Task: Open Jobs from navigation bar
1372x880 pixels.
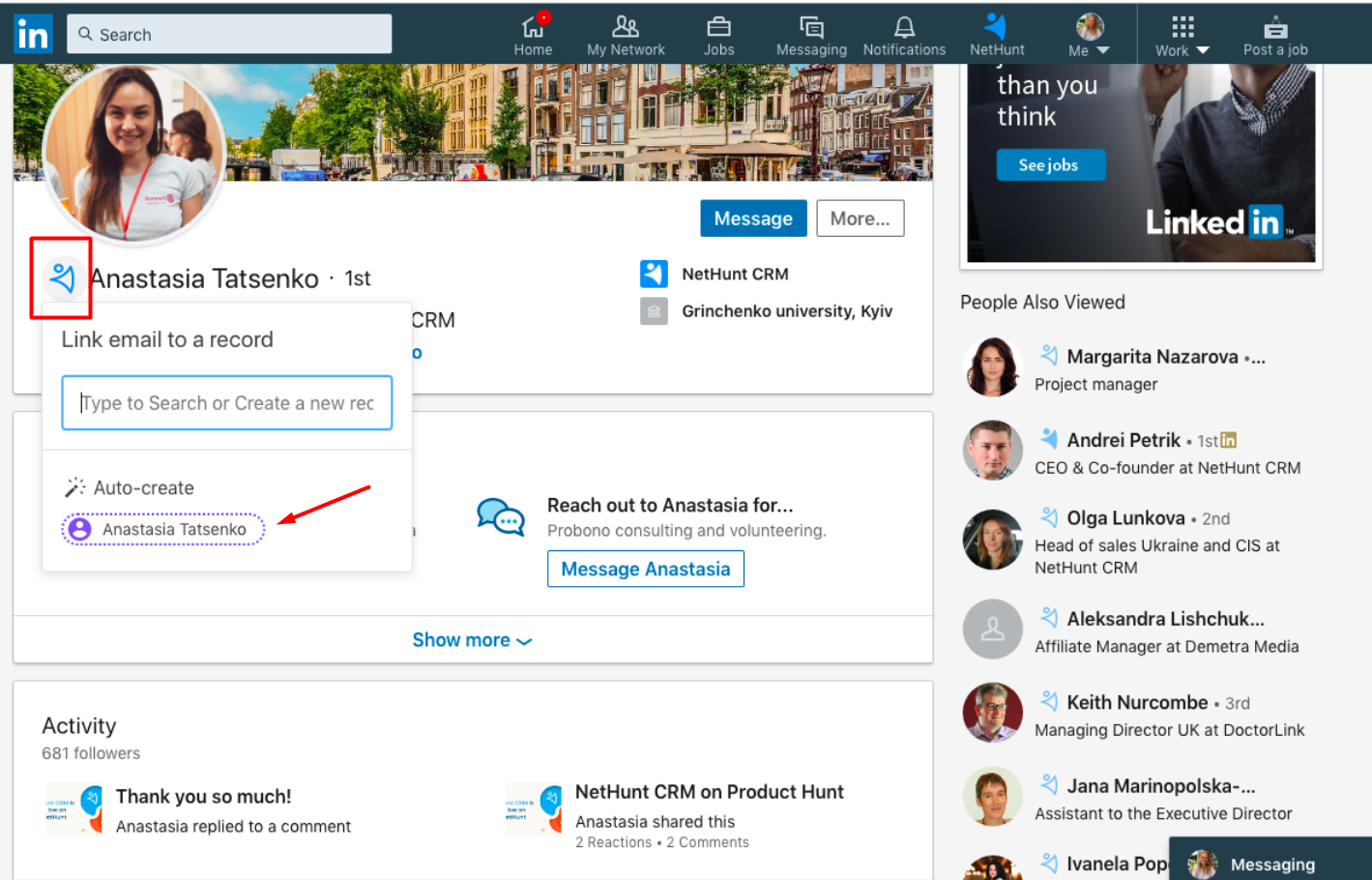Action: (x=718, y=35)
